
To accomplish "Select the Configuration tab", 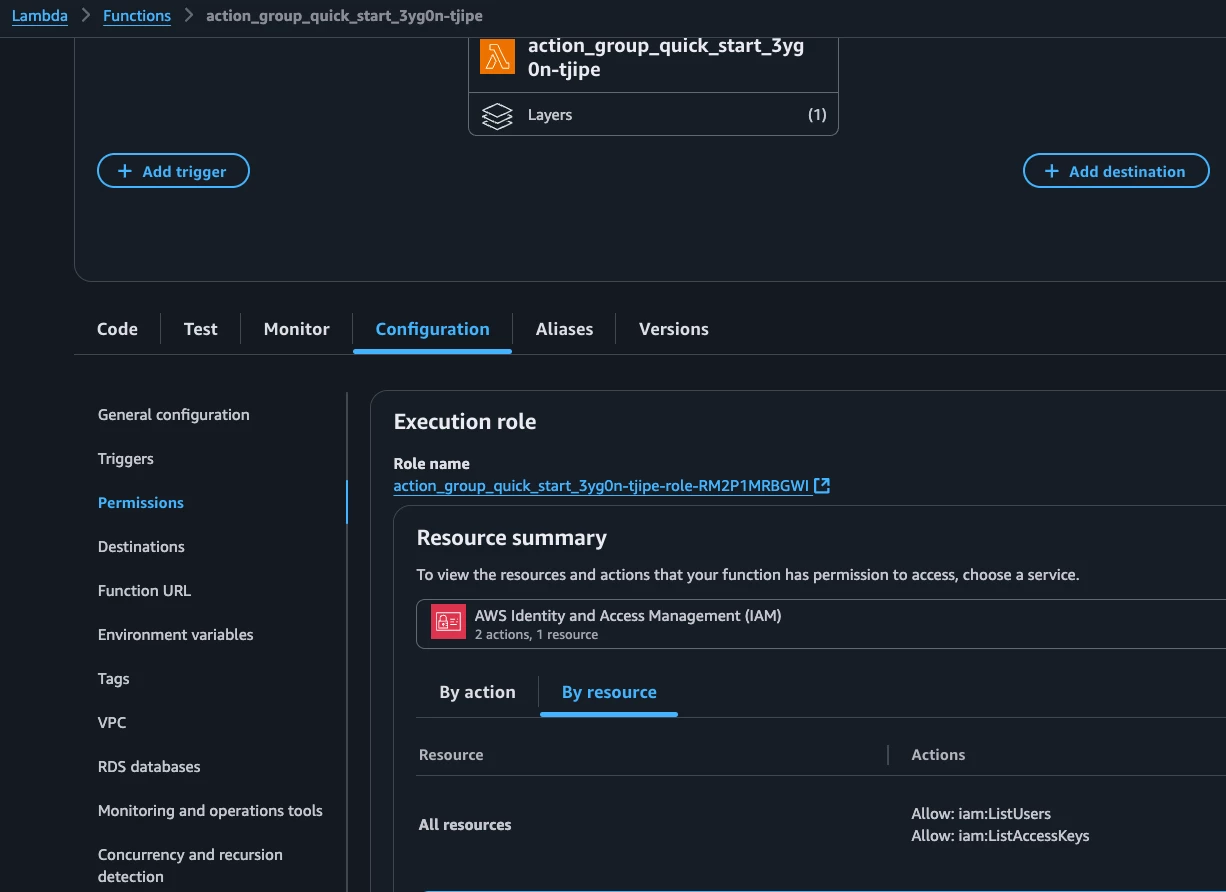I will [432, 329].
